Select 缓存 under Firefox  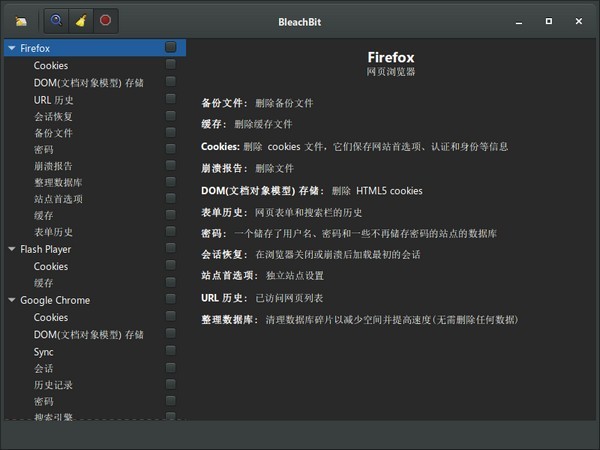point(95,215)
